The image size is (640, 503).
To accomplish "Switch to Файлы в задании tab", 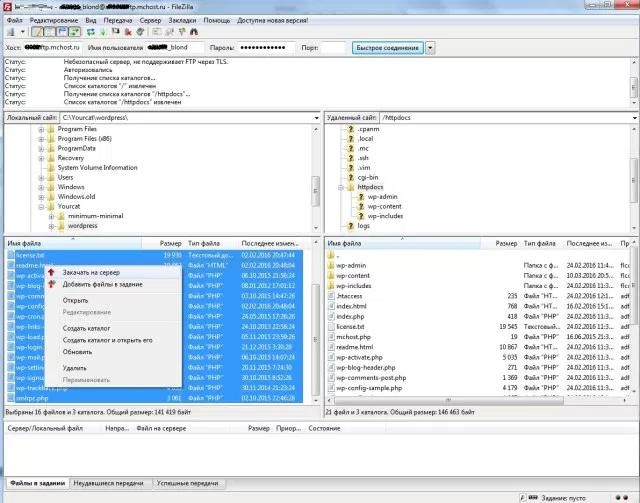I will pos(37,483).
